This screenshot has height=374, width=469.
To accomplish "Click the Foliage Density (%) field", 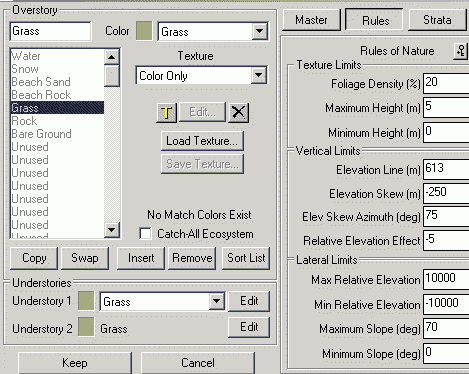I will [x=446, y=83].
